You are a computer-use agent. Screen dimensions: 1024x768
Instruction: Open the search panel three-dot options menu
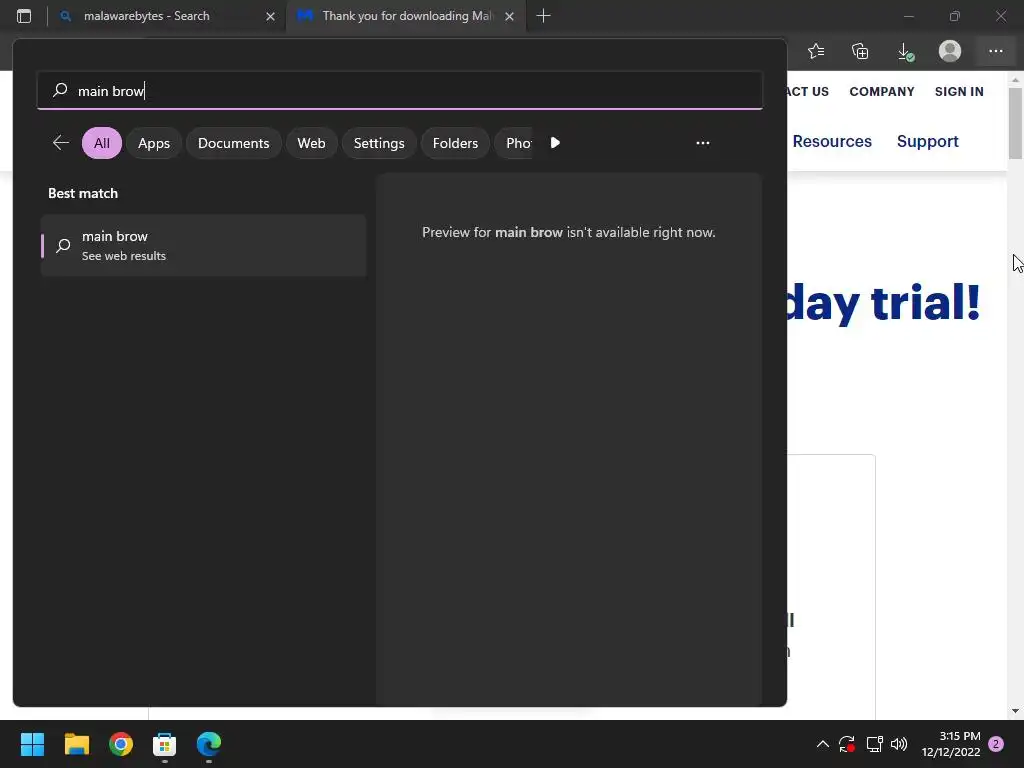[x=703, y=143]
